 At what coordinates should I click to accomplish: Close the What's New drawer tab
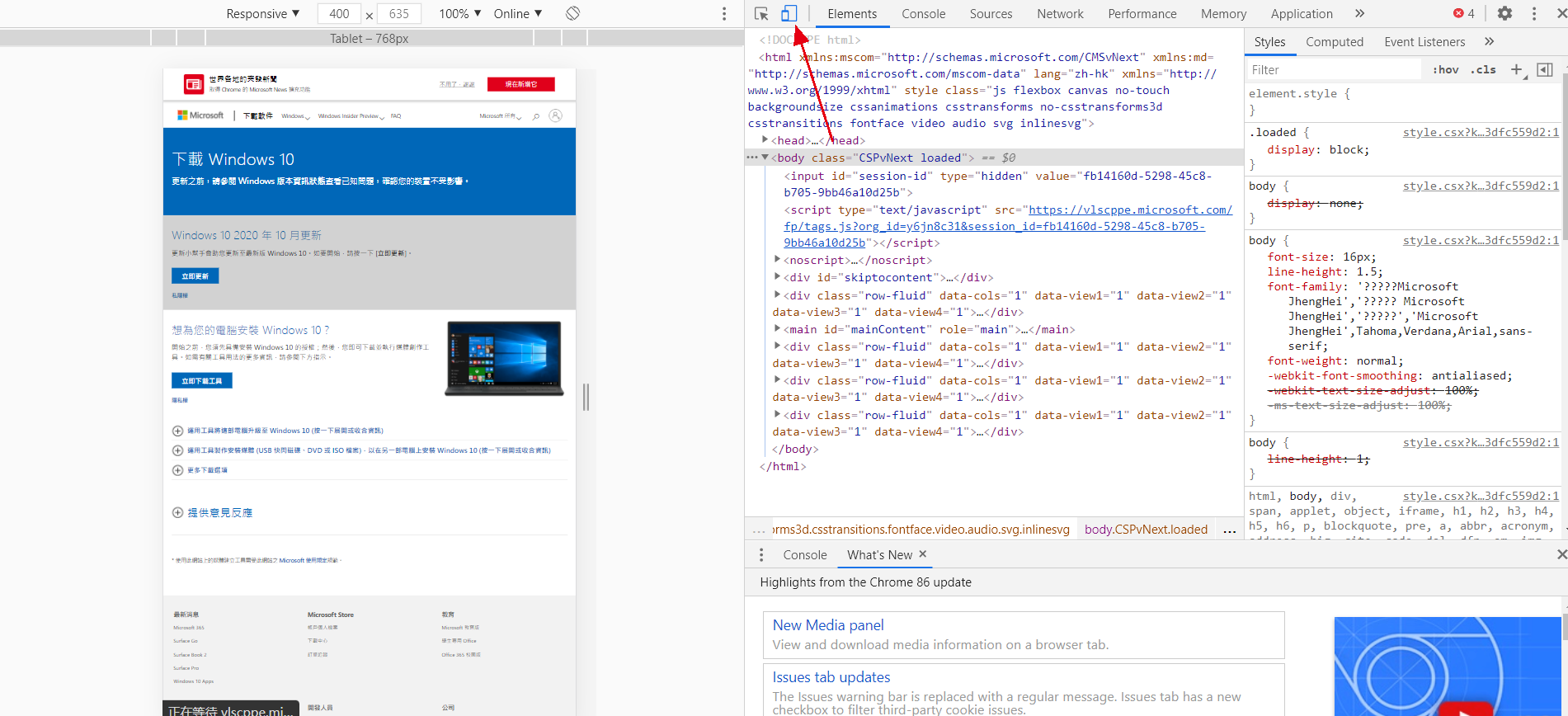tap(923, 554)
